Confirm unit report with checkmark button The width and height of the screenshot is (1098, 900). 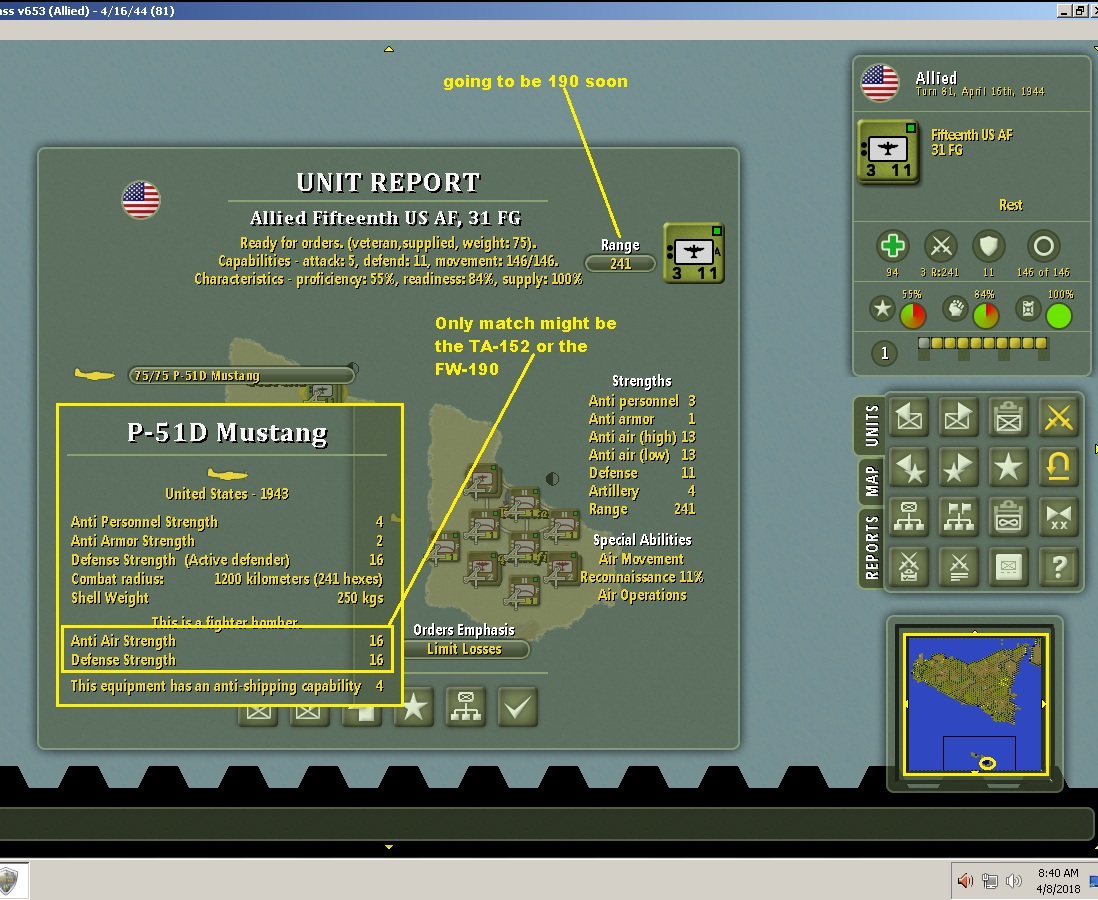coord(517,707)
